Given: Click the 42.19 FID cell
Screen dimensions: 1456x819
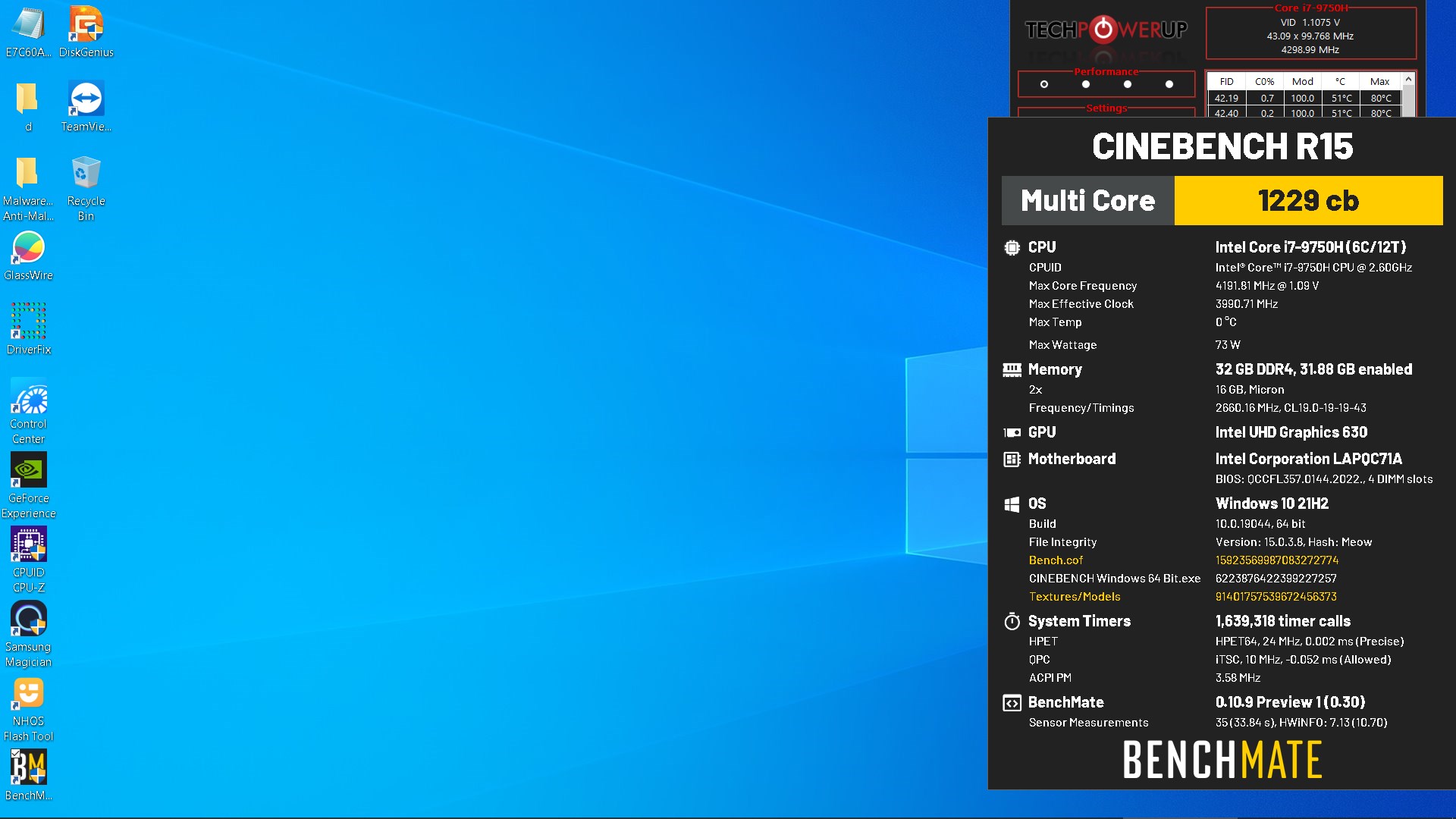Looking at the screenshot, I should pyautogui.click(x=1226, y=98).
